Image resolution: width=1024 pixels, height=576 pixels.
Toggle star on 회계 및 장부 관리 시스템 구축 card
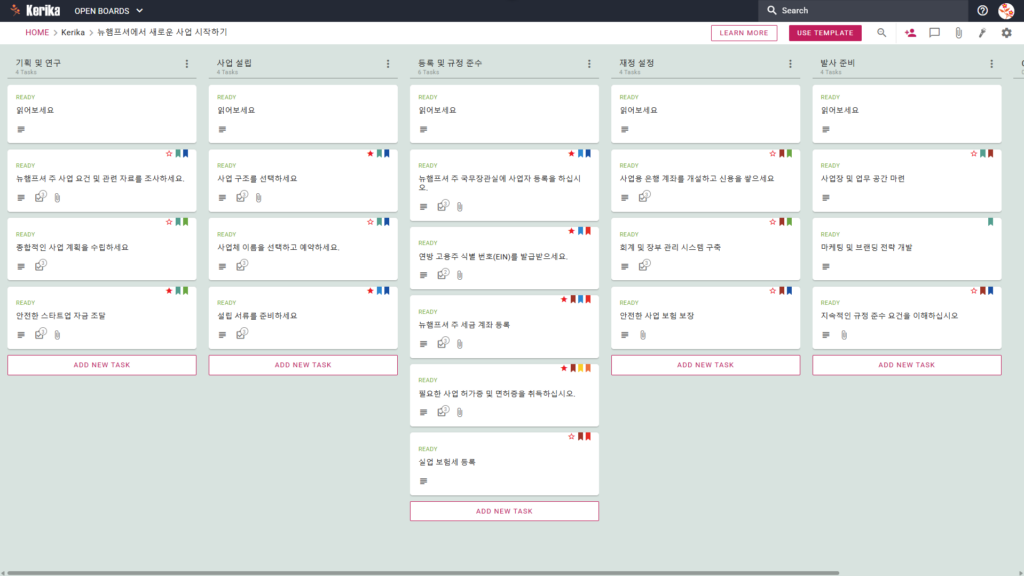[773, 222]
